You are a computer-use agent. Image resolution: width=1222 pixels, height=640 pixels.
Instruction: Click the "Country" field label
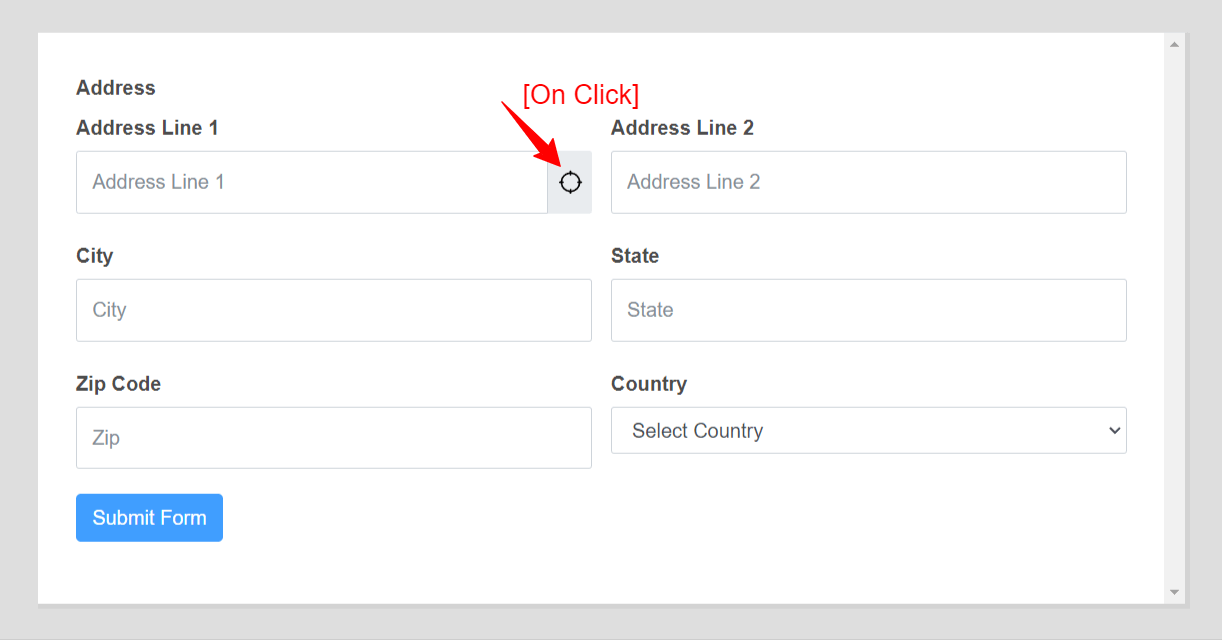click(649, 384)
